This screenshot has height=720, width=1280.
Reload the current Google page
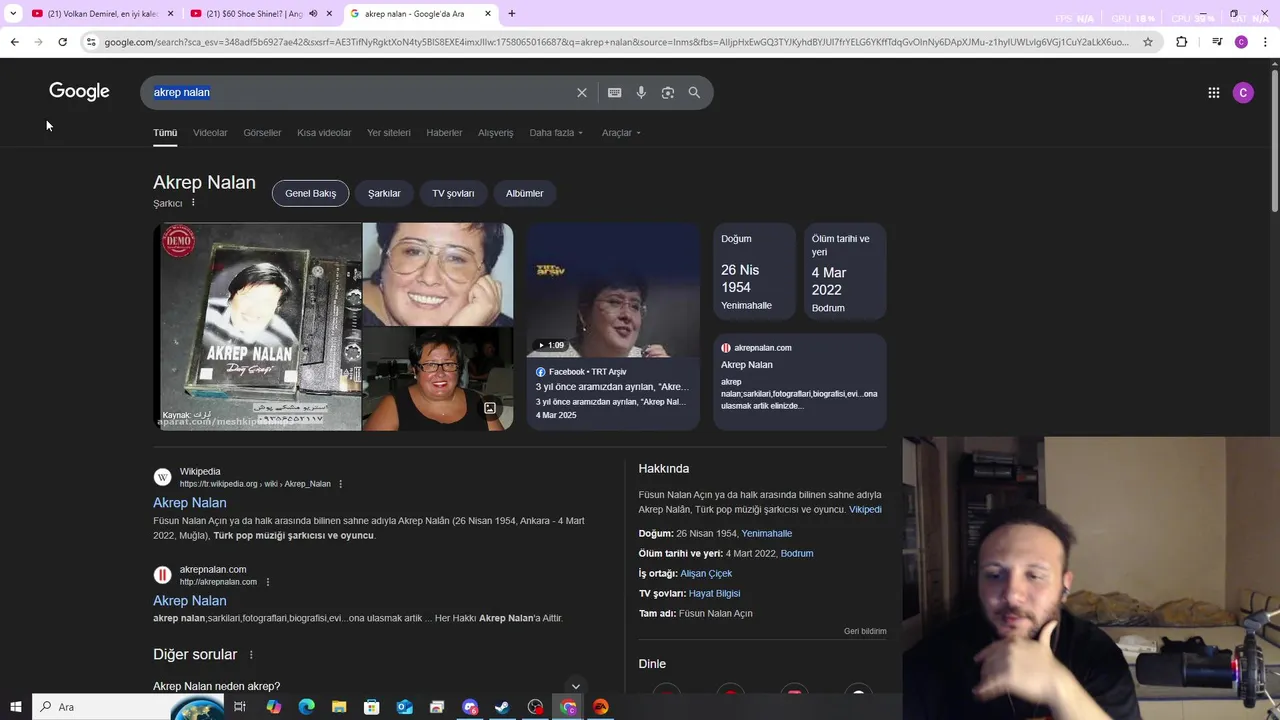click(62, 42)
